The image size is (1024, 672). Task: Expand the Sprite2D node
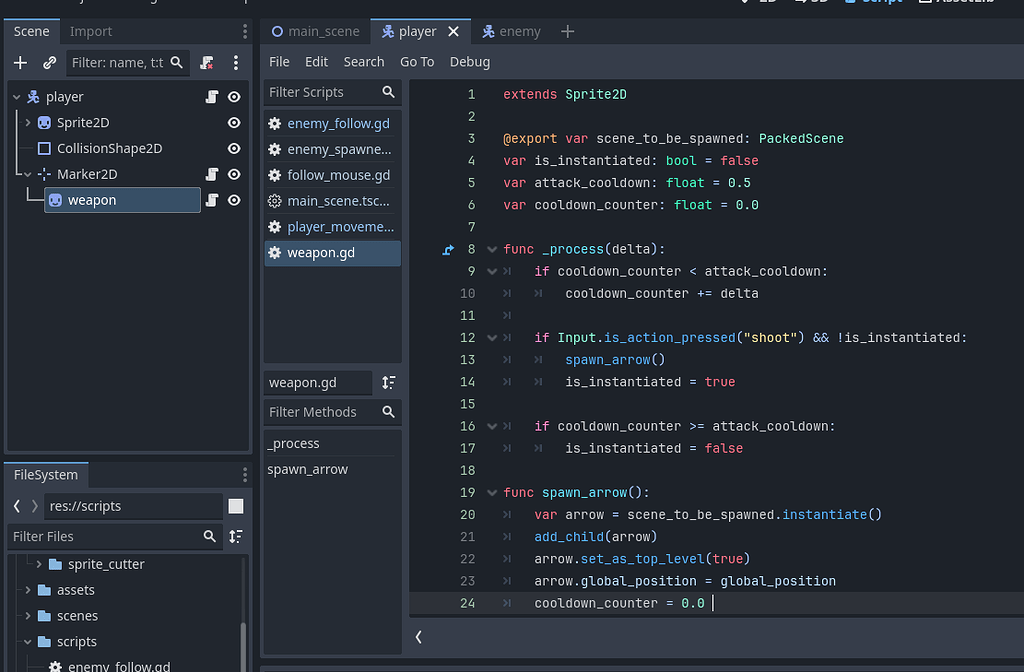(28, 122)
